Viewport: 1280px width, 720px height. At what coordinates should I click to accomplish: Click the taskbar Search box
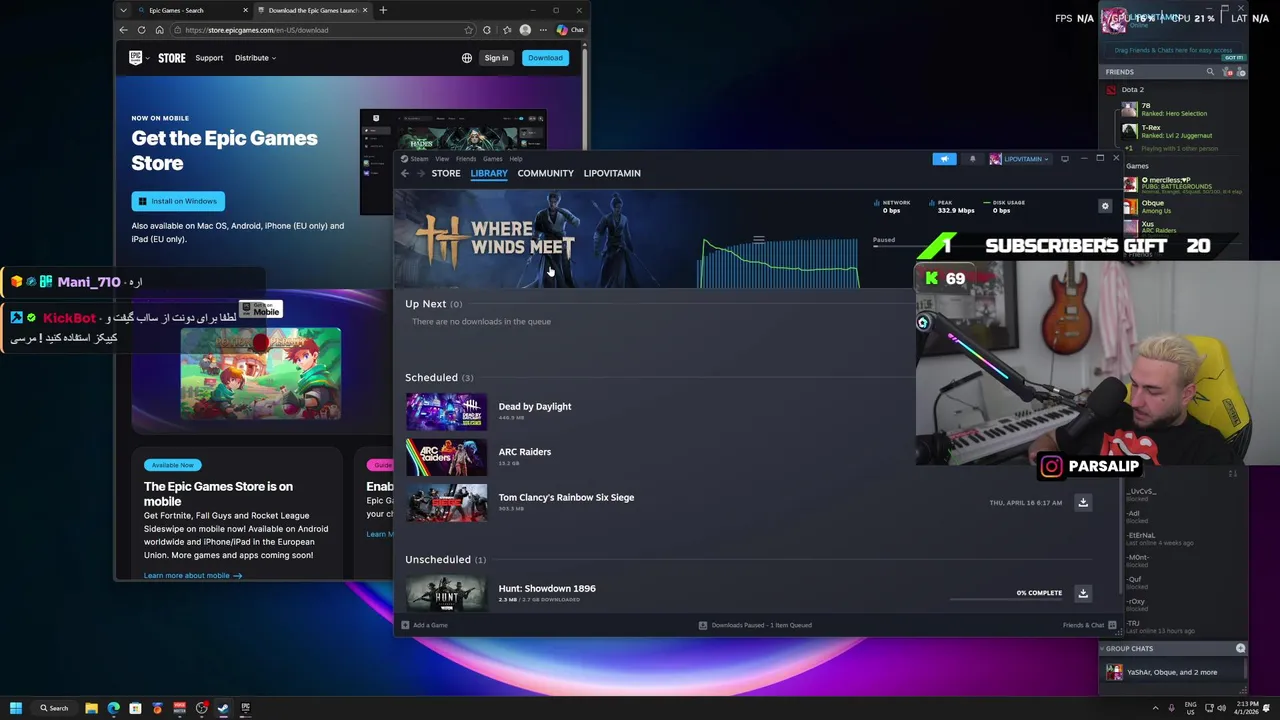click(55, 708)
